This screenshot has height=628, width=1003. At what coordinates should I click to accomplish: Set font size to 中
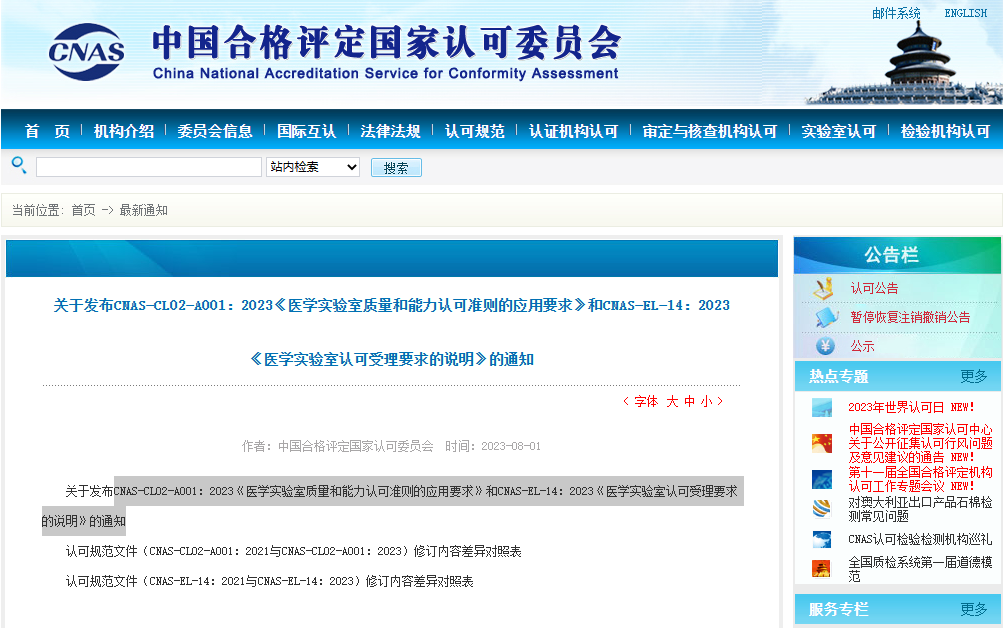click(689, 401)
